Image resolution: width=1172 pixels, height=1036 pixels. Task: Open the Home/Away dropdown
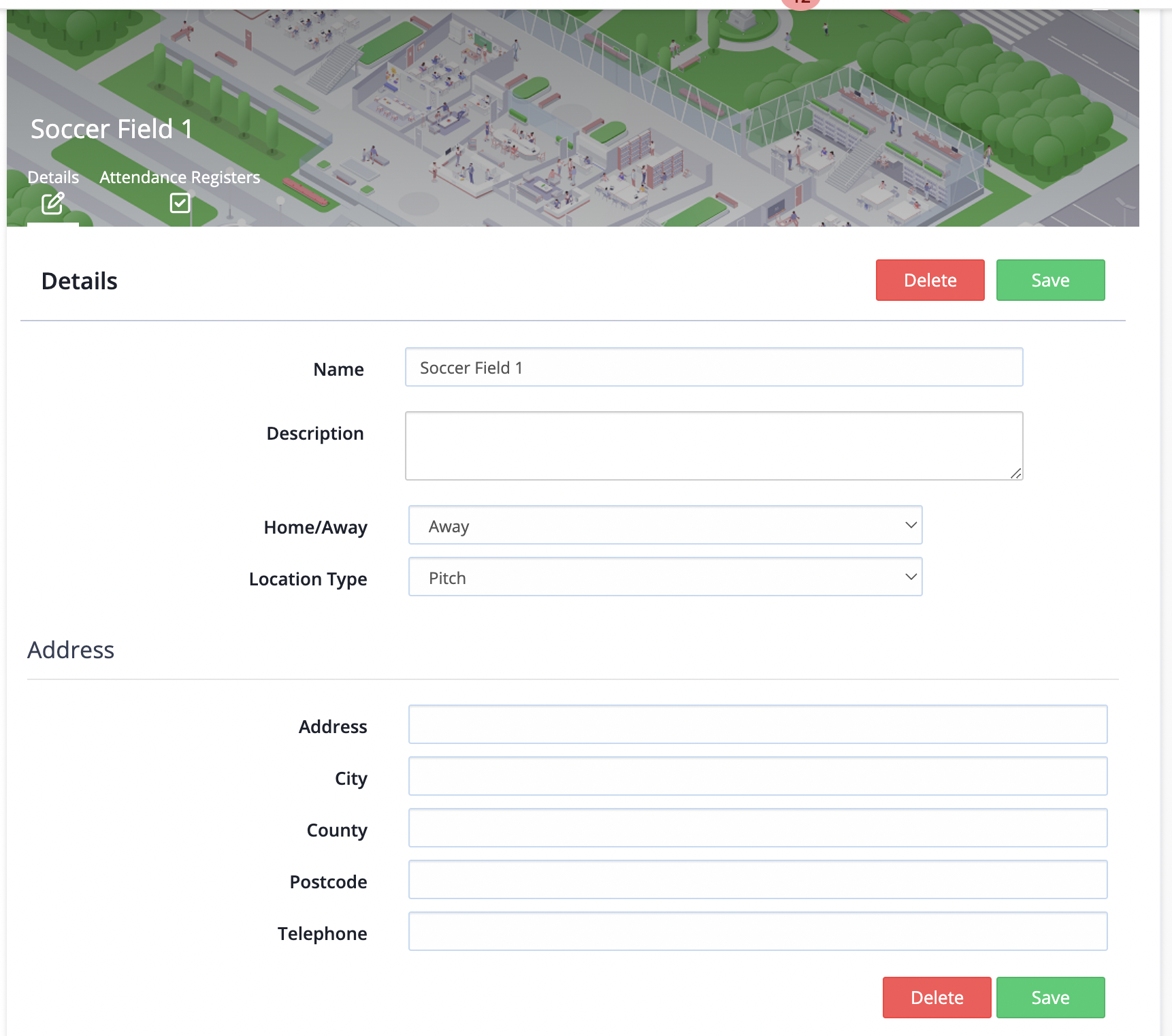665,525
